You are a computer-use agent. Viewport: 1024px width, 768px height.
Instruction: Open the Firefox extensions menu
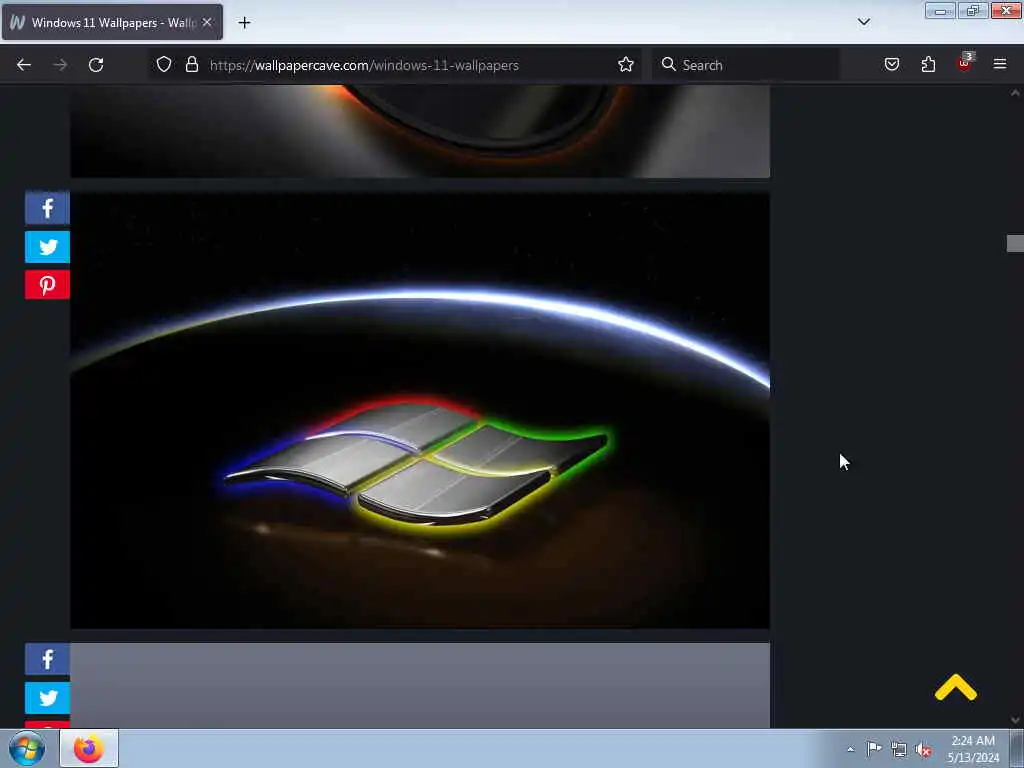pos(928,65)
